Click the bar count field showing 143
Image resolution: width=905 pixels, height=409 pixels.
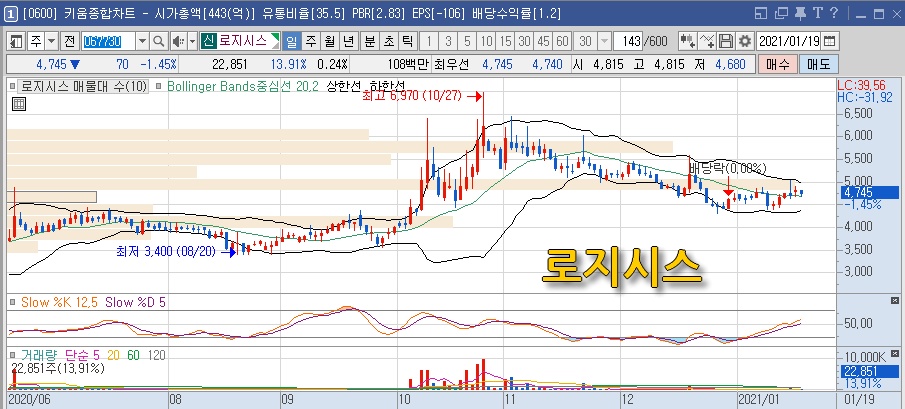point(628,41)
